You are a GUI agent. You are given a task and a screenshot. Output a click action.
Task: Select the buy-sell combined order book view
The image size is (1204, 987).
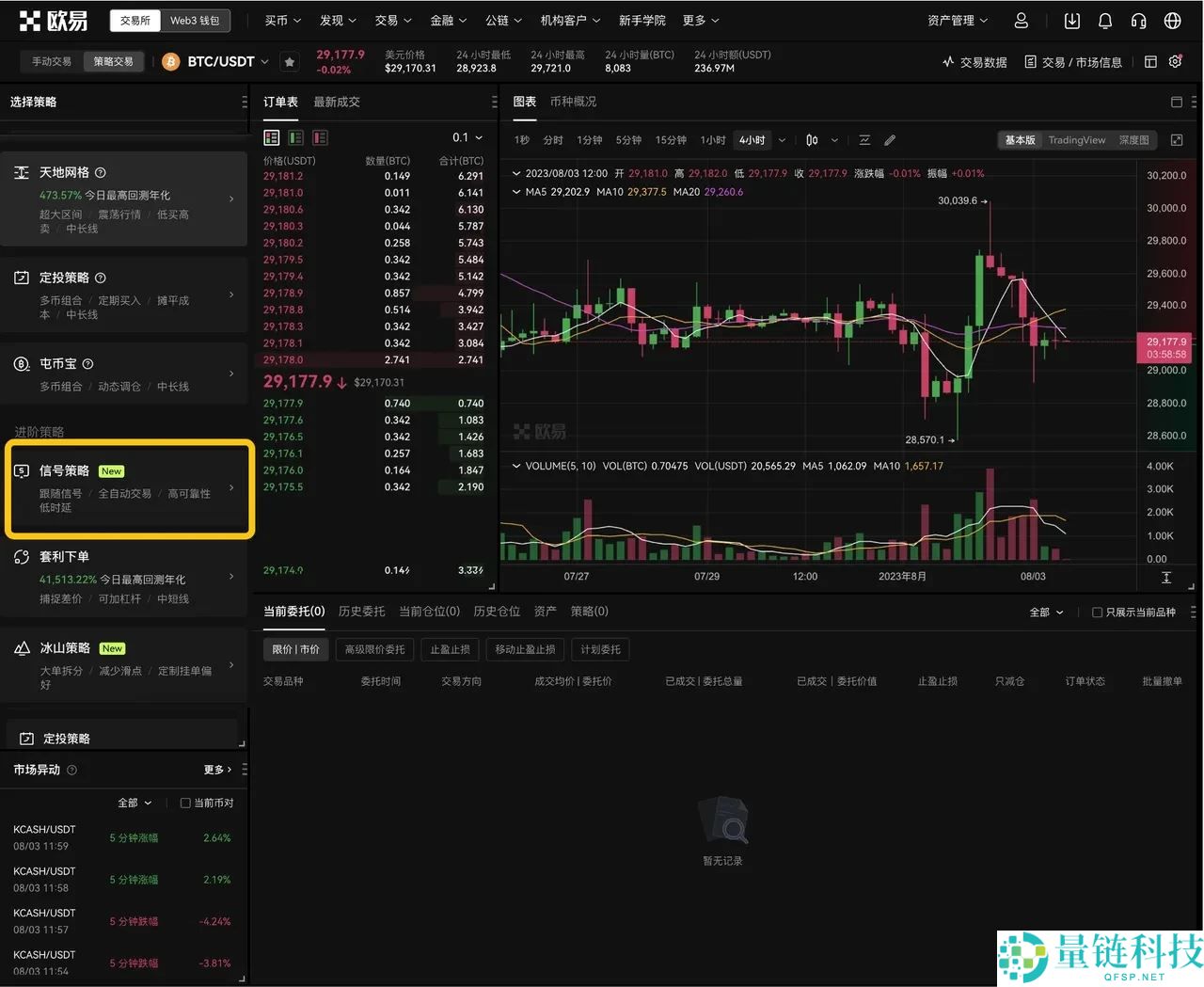coord(271,137)
